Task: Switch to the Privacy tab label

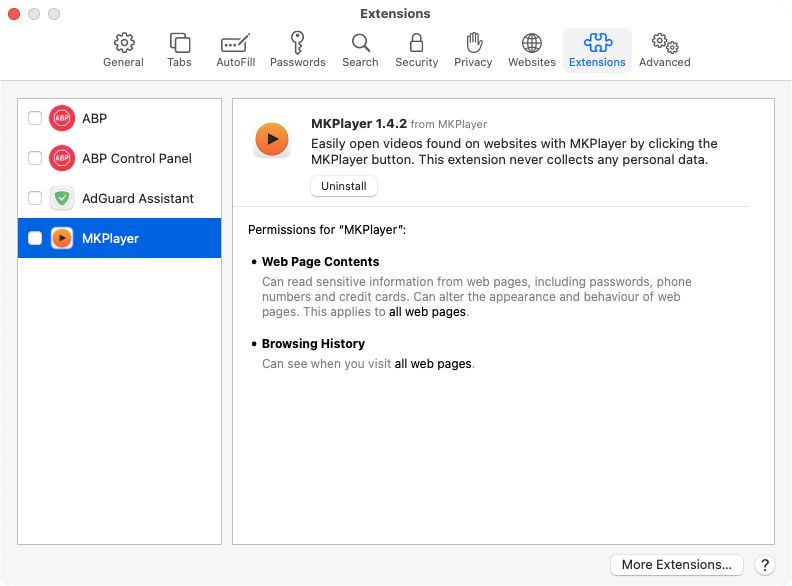Action: pos(473,62)
